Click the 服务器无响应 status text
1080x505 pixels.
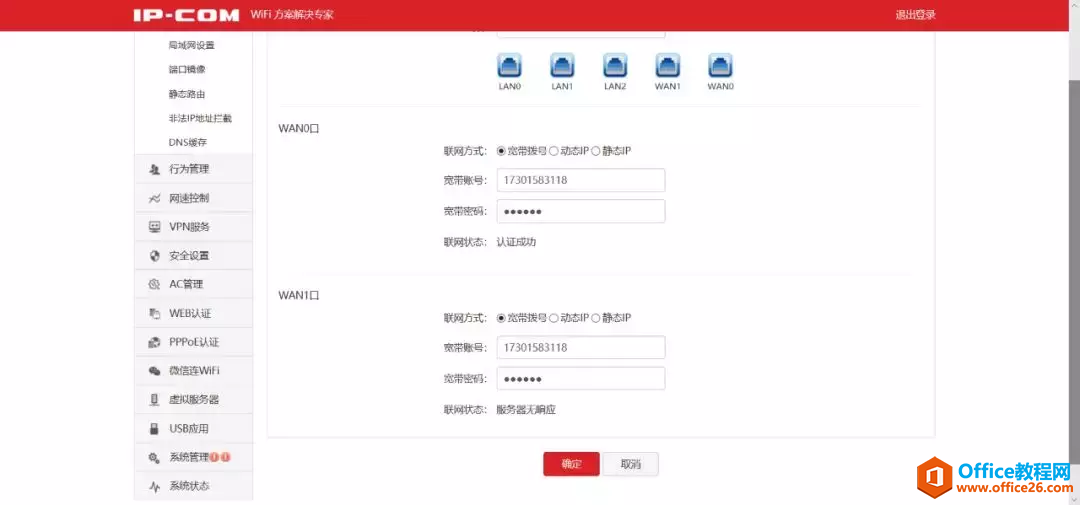click(x=526, y=410)
